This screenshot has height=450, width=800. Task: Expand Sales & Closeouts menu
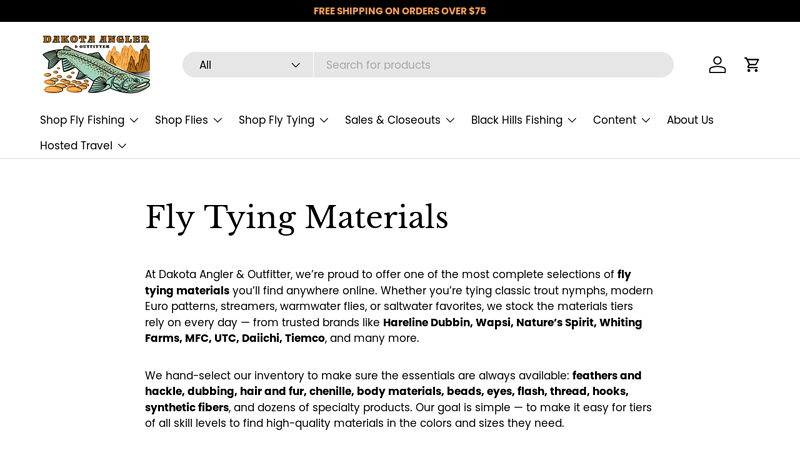[399, 120]
